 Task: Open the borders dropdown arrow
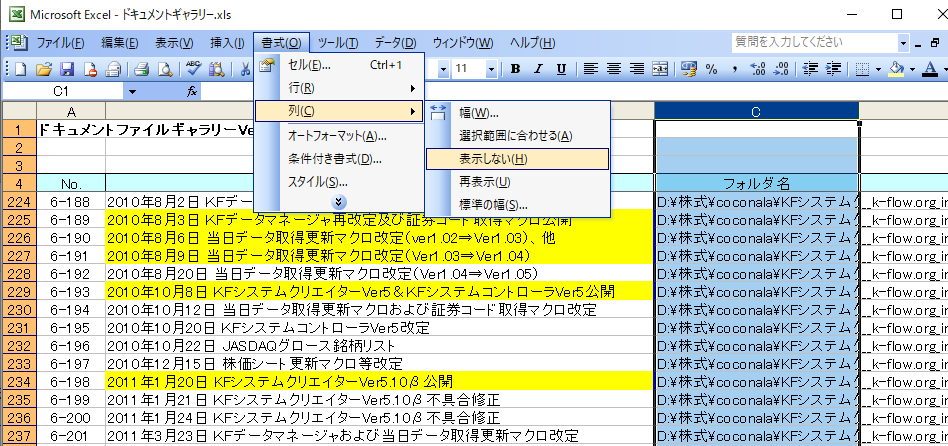pyautogui.click(x=878, y=69)
